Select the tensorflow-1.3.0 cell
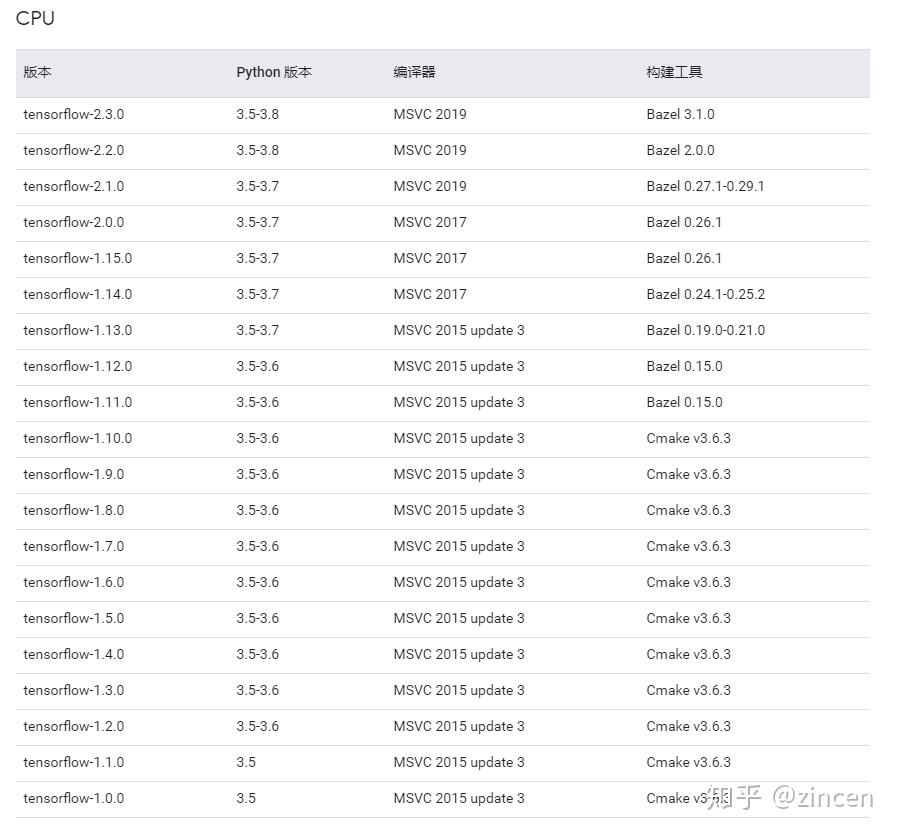This screenshot has width=897, height=834. point(74,691)
